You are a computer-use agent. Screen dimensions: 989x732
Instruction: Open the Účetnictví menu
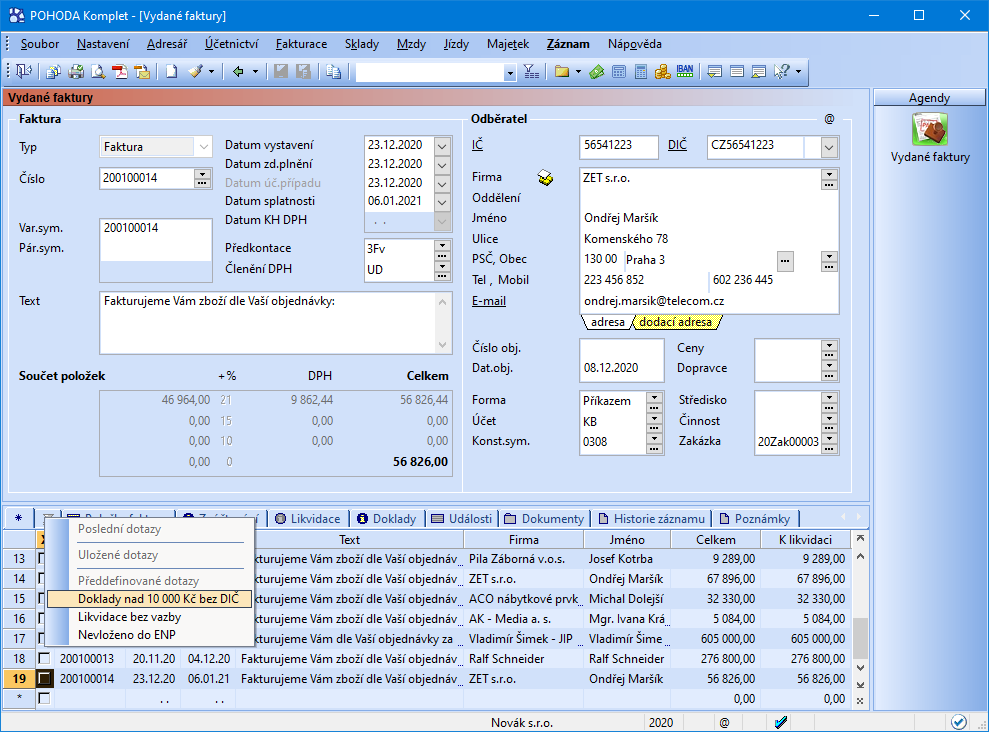click(x=231, y=44)
